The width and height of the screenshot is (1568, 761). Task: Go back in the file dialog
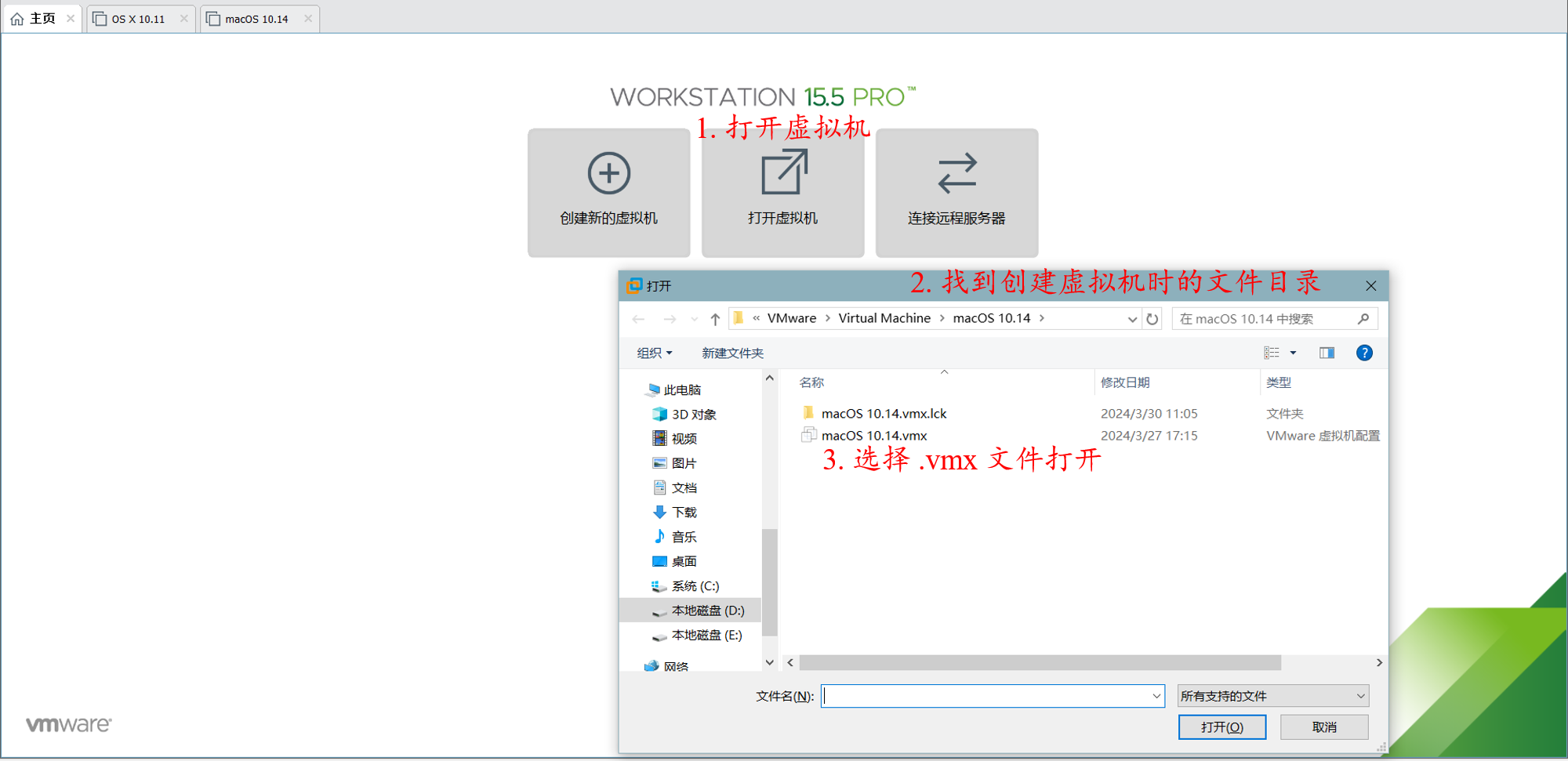point(638,319)
